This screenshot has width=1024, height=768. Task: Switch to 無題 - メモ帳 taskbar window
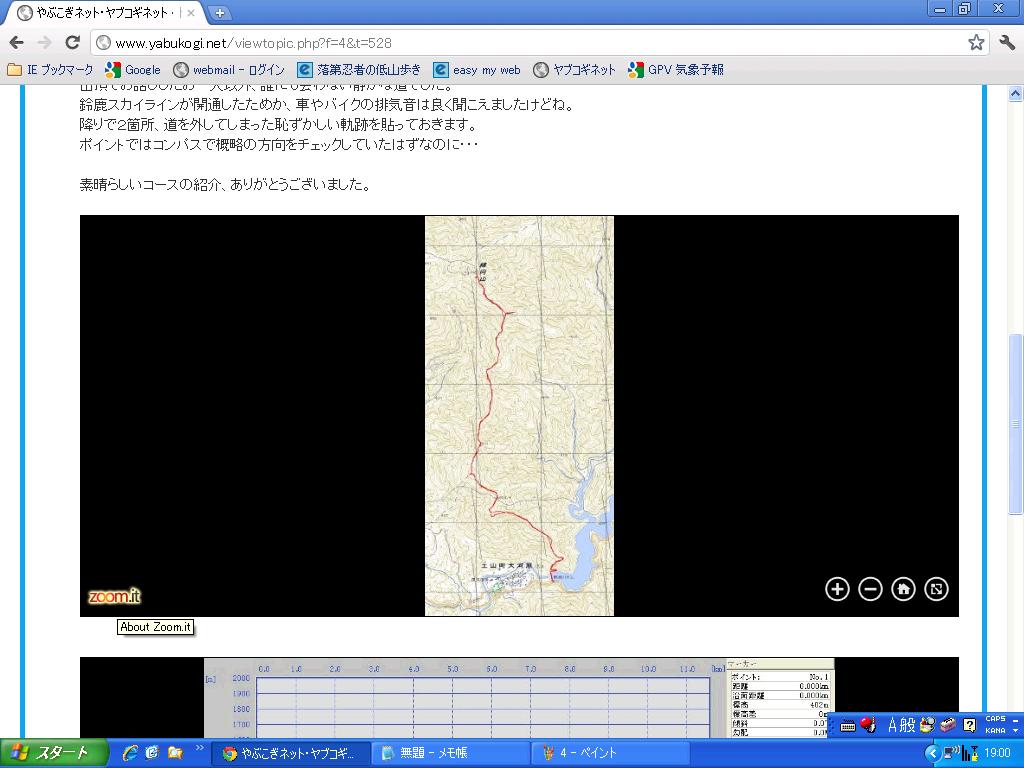[x=450, y=753]
